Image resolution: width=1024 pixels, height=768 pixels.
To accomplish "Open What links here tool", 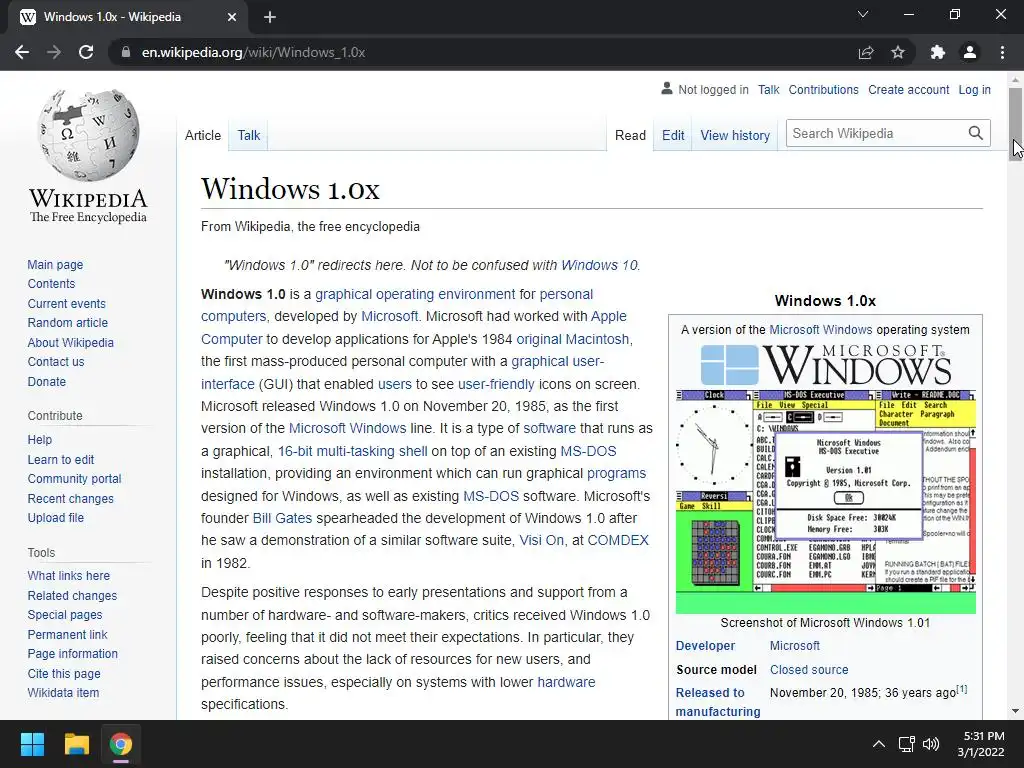I will point(69,576).
